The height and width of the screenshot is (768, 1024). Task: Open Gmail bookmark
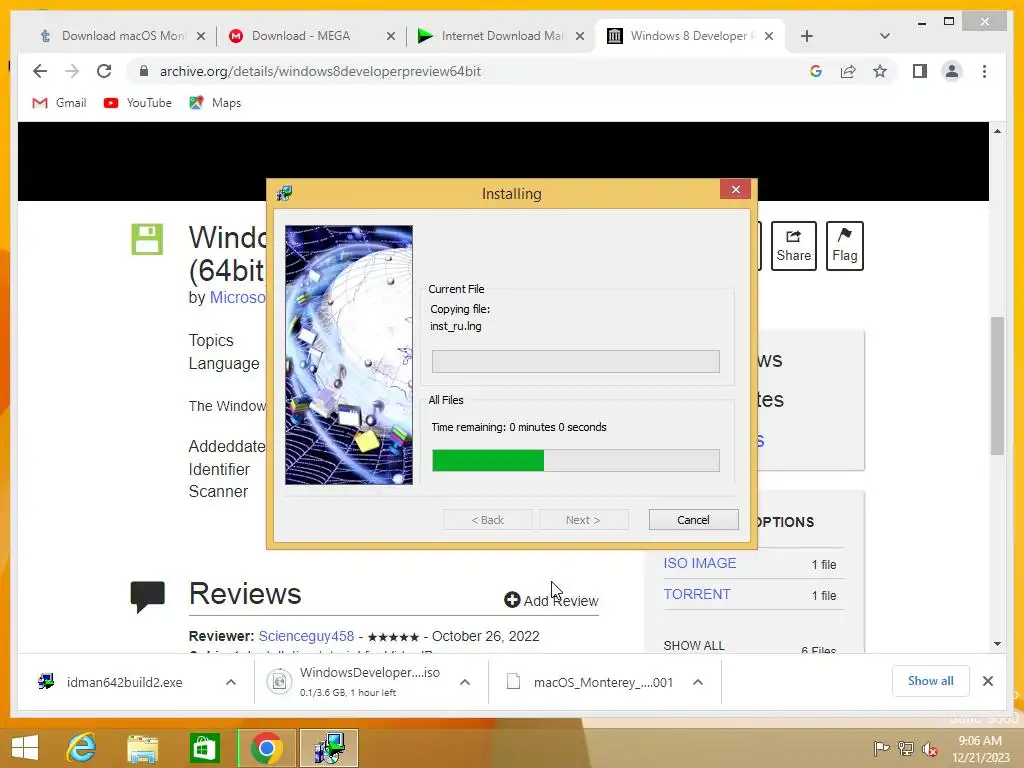tap(59, 103)
